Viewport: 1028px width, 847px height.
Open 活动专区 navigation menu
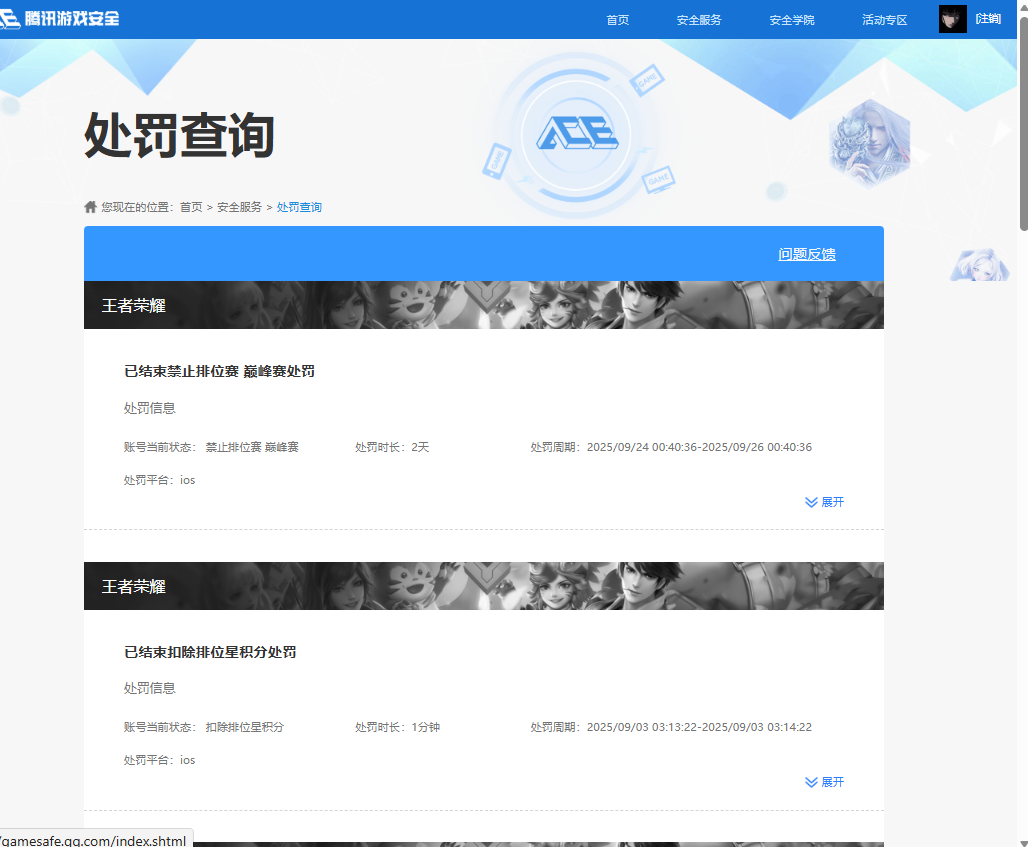click(884, 20)
